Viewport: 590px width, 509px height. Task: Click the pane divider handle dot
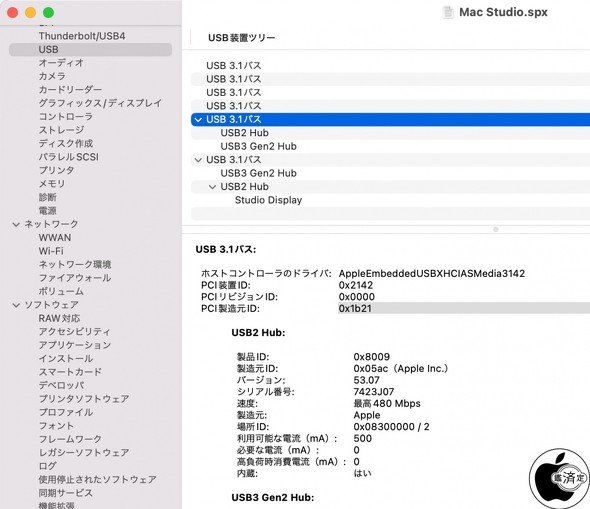point(496,229)
